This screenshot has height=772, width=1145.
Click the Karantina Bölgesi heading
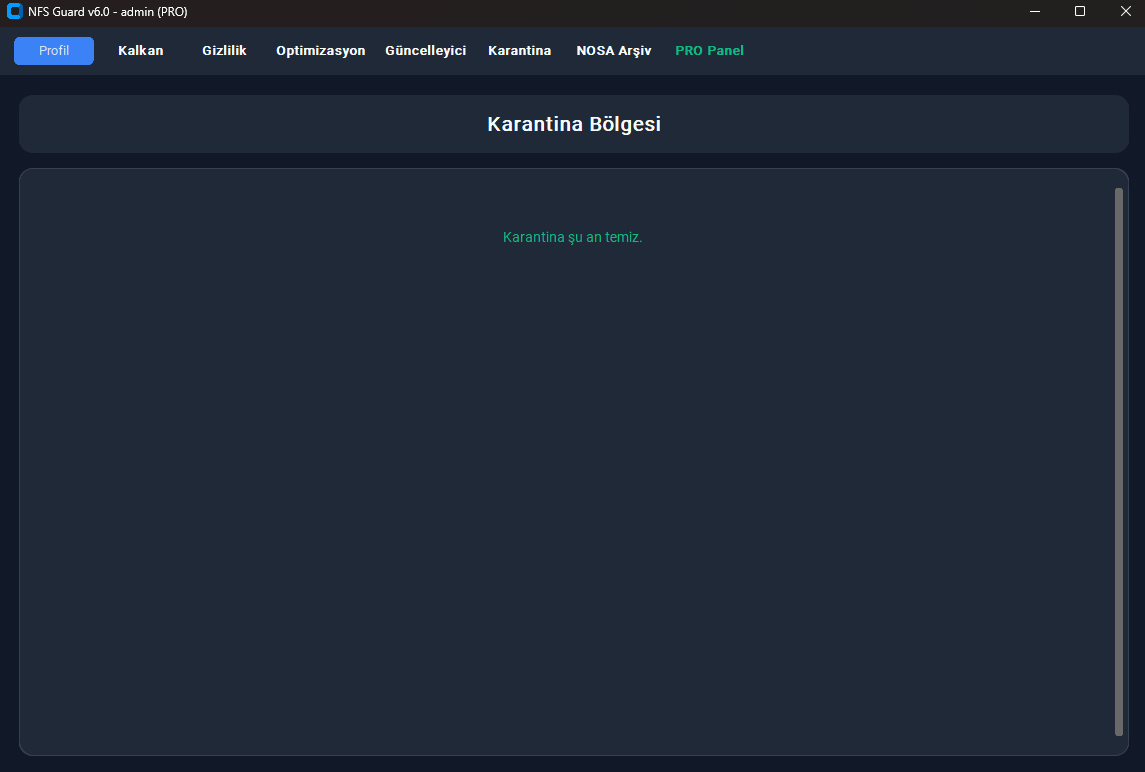click(x=574, y=124)
